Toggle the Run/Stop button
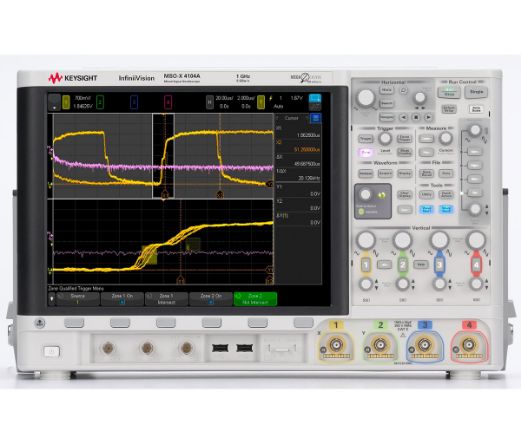 click(x=449, y=92)
